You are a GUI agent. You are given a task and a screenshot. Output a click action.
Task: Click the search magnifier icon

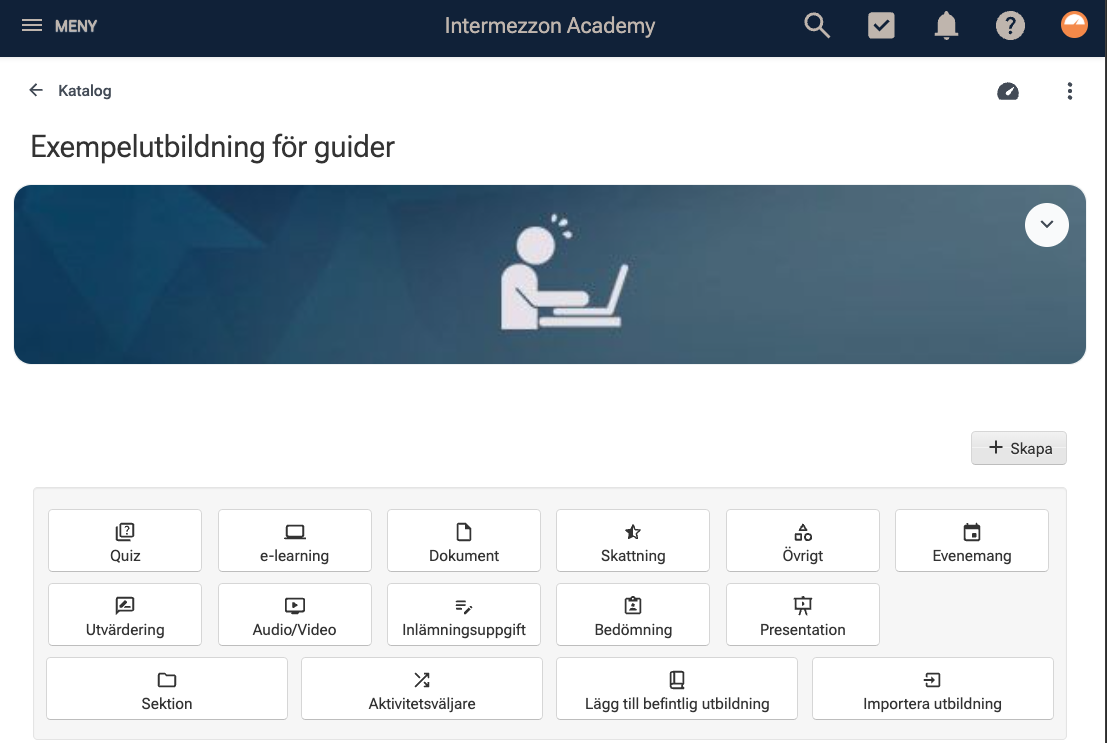817,26
